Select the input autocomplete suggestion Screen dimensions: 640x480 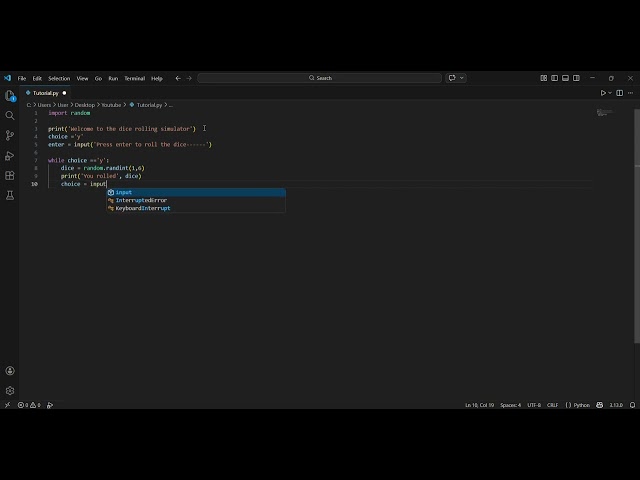coord(196,192)
